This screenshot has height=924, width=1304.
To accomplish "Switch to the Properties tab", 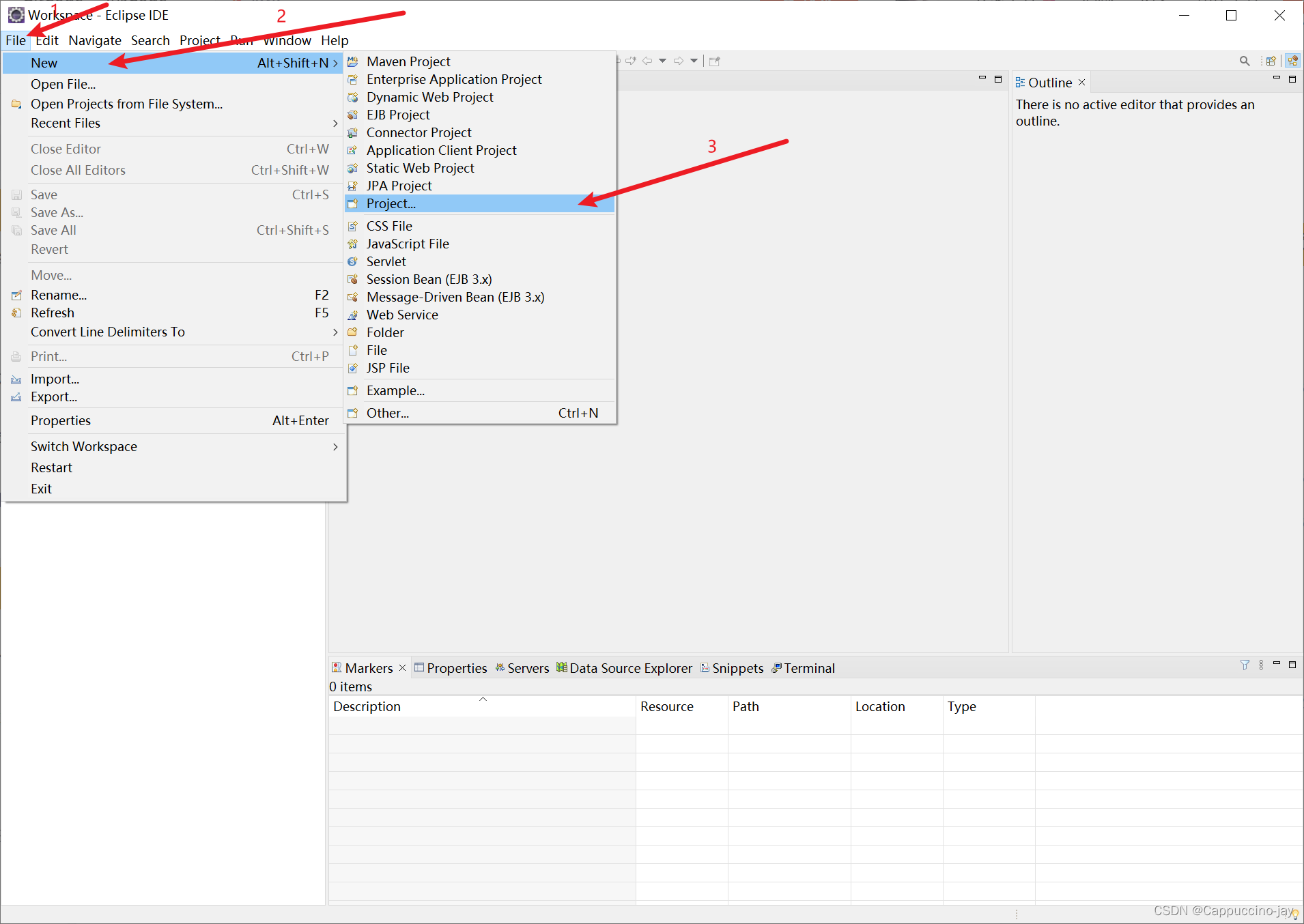I will tap(451, 669).
